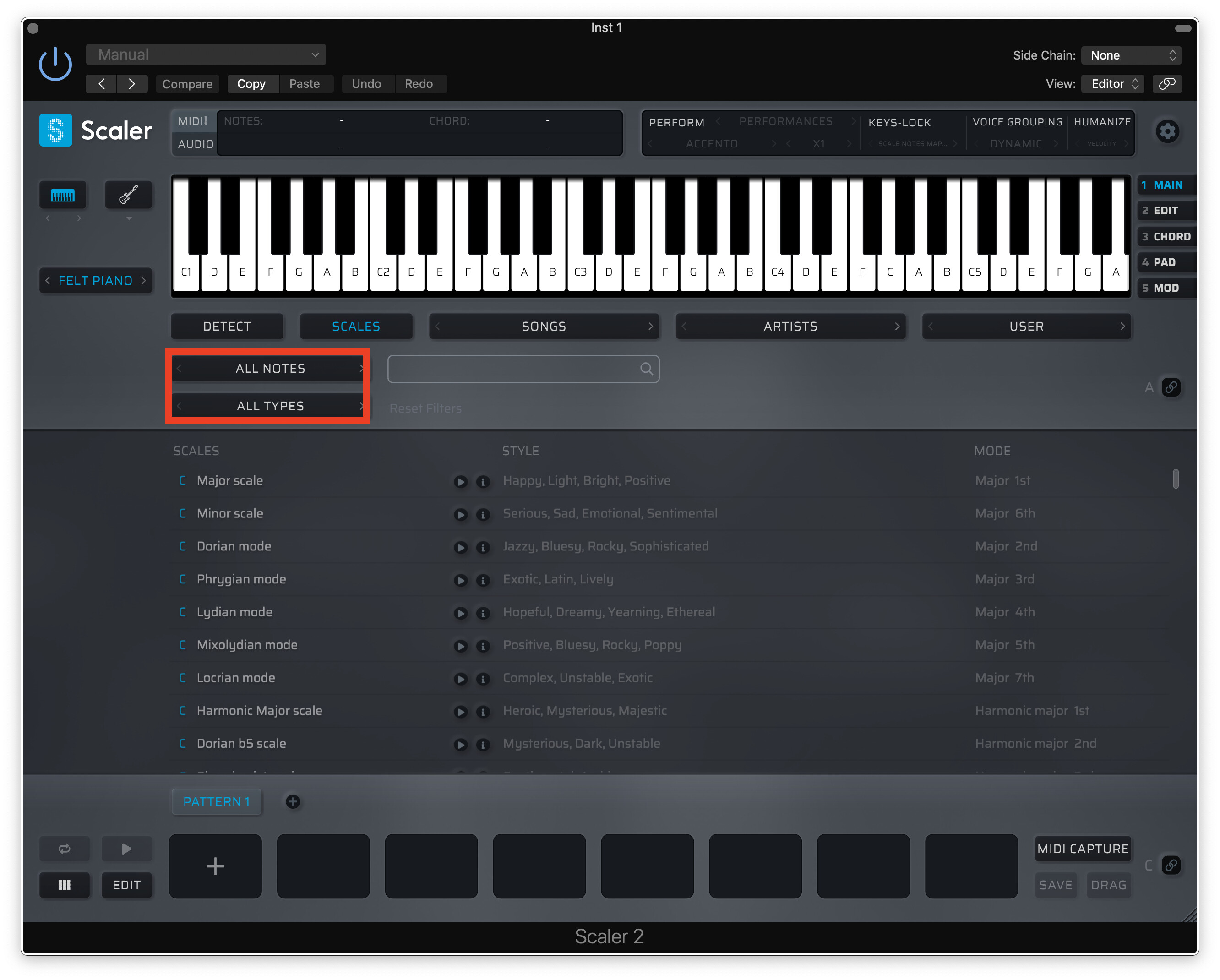Play the Phrygian mode preview

(x=461, y=580)
